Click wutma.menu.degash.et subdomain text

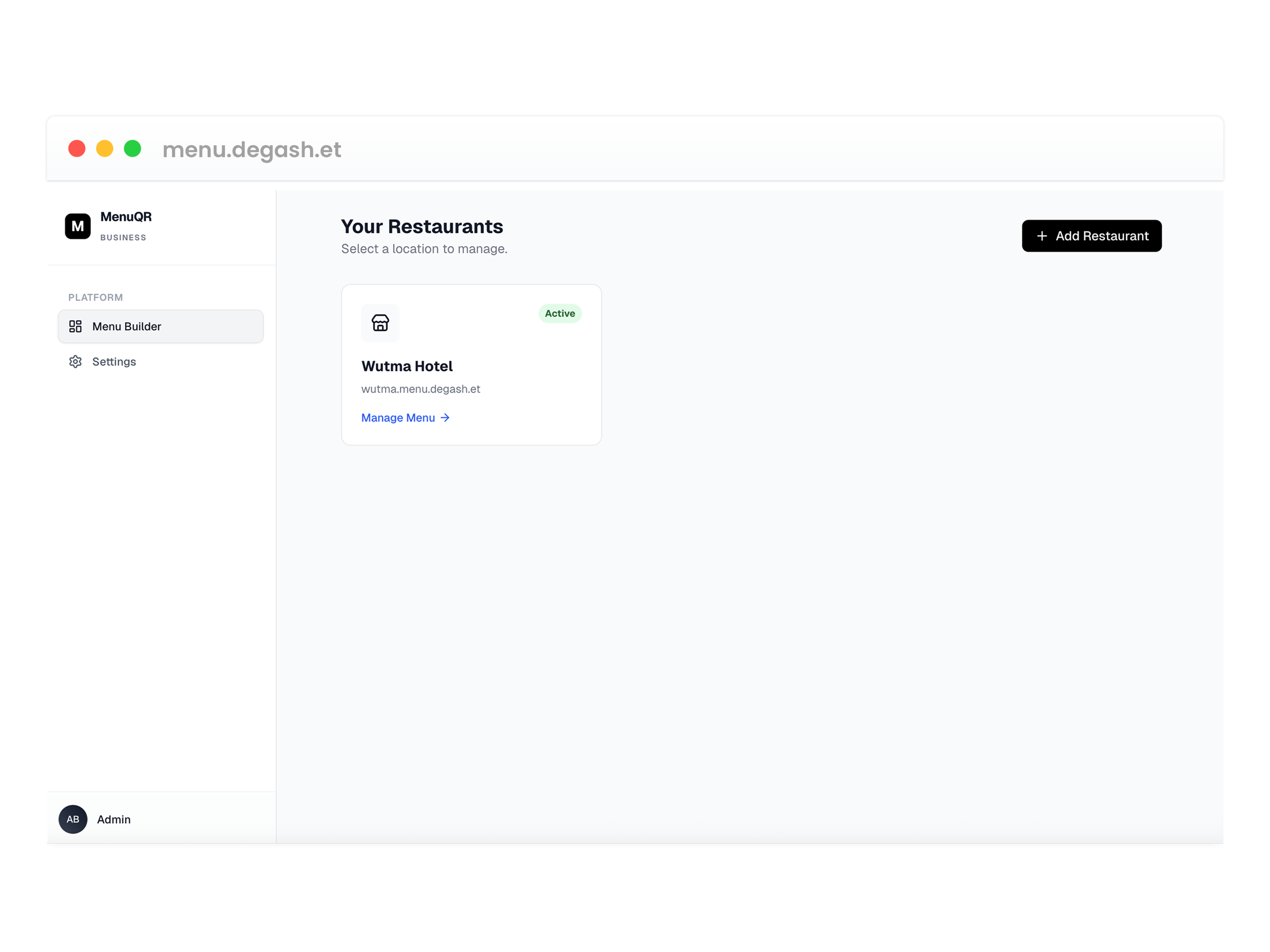(420, 389)
